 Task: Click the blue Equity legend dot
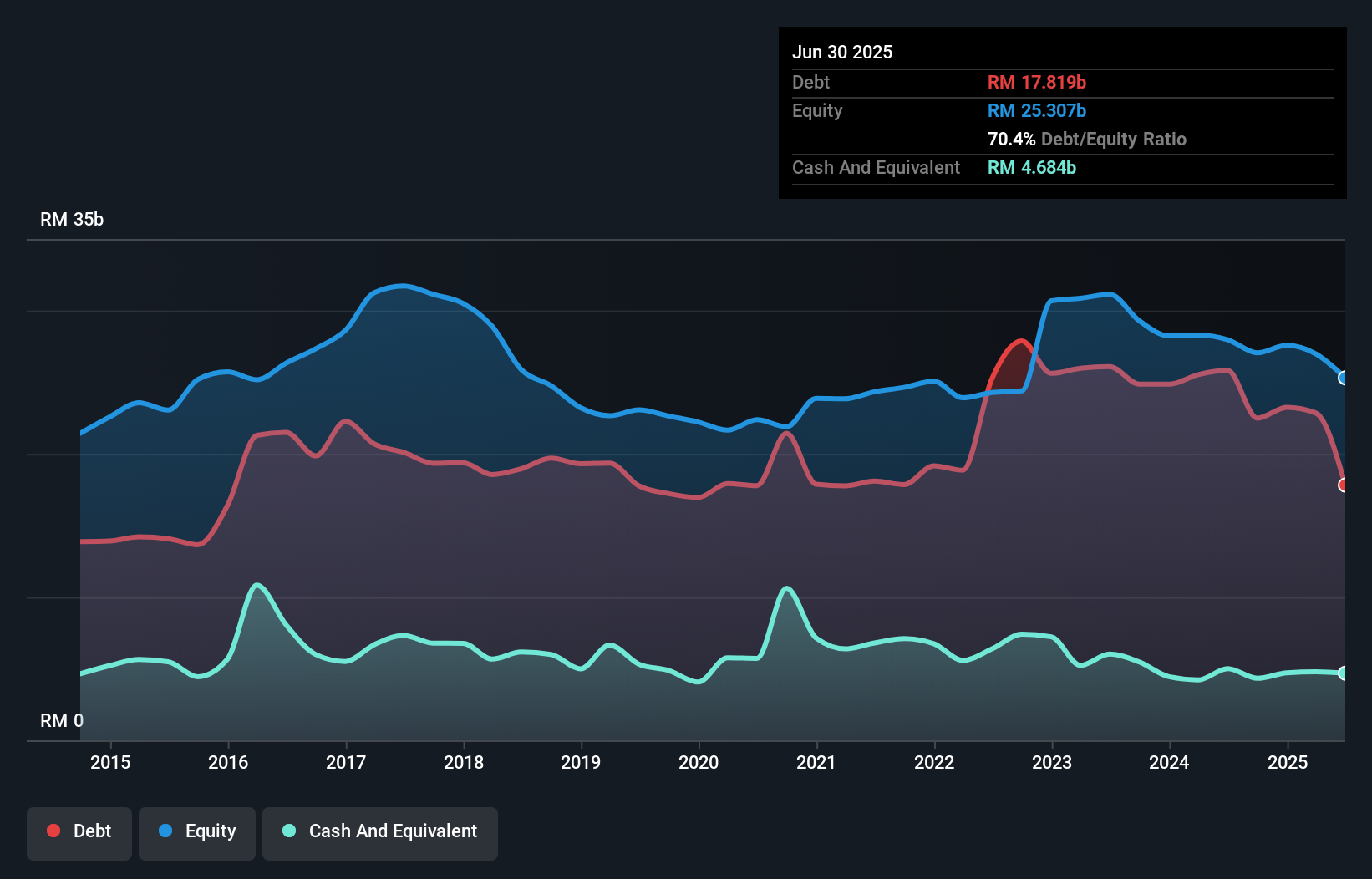(165, 831)
